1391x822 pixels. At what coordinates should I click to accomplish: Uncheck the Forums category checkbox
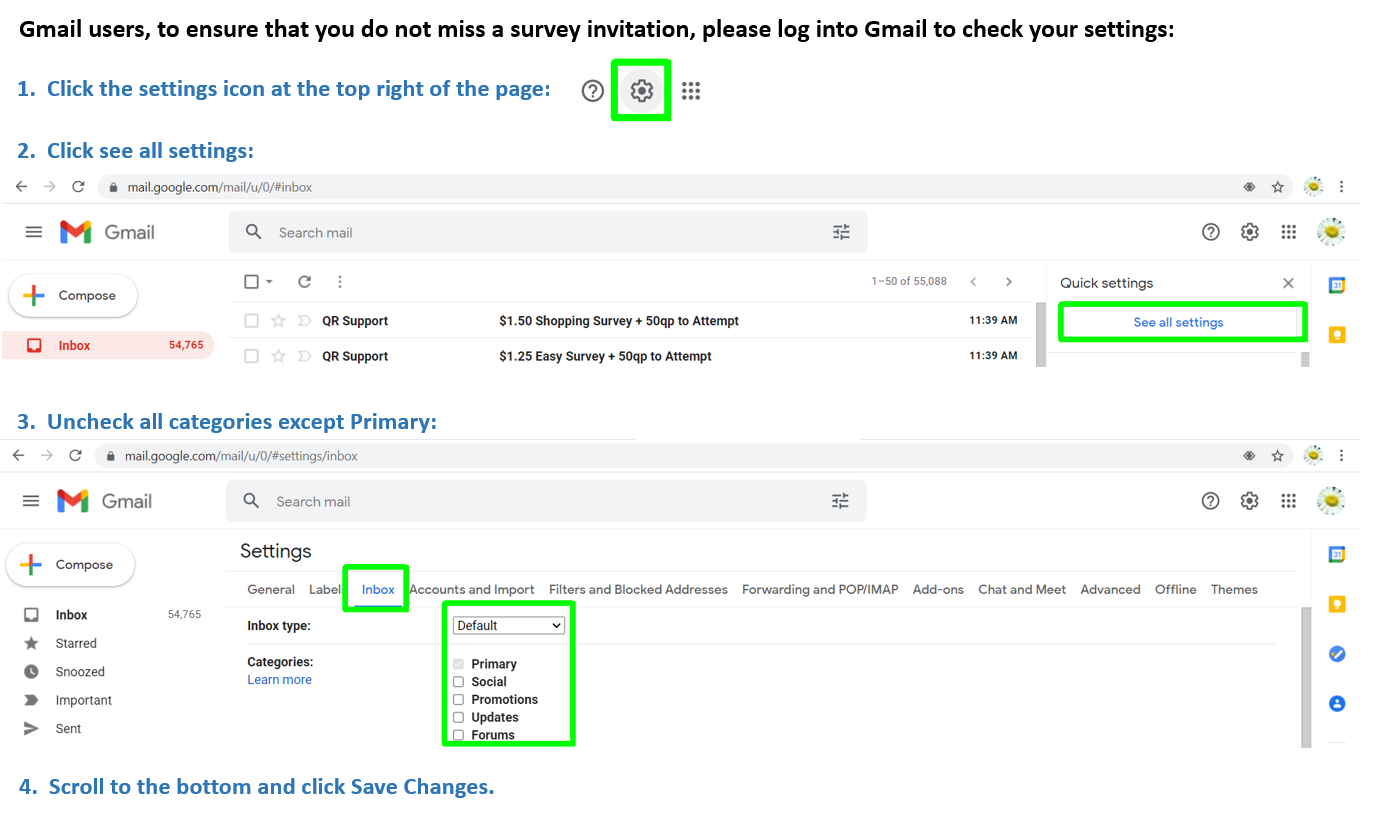459,735
